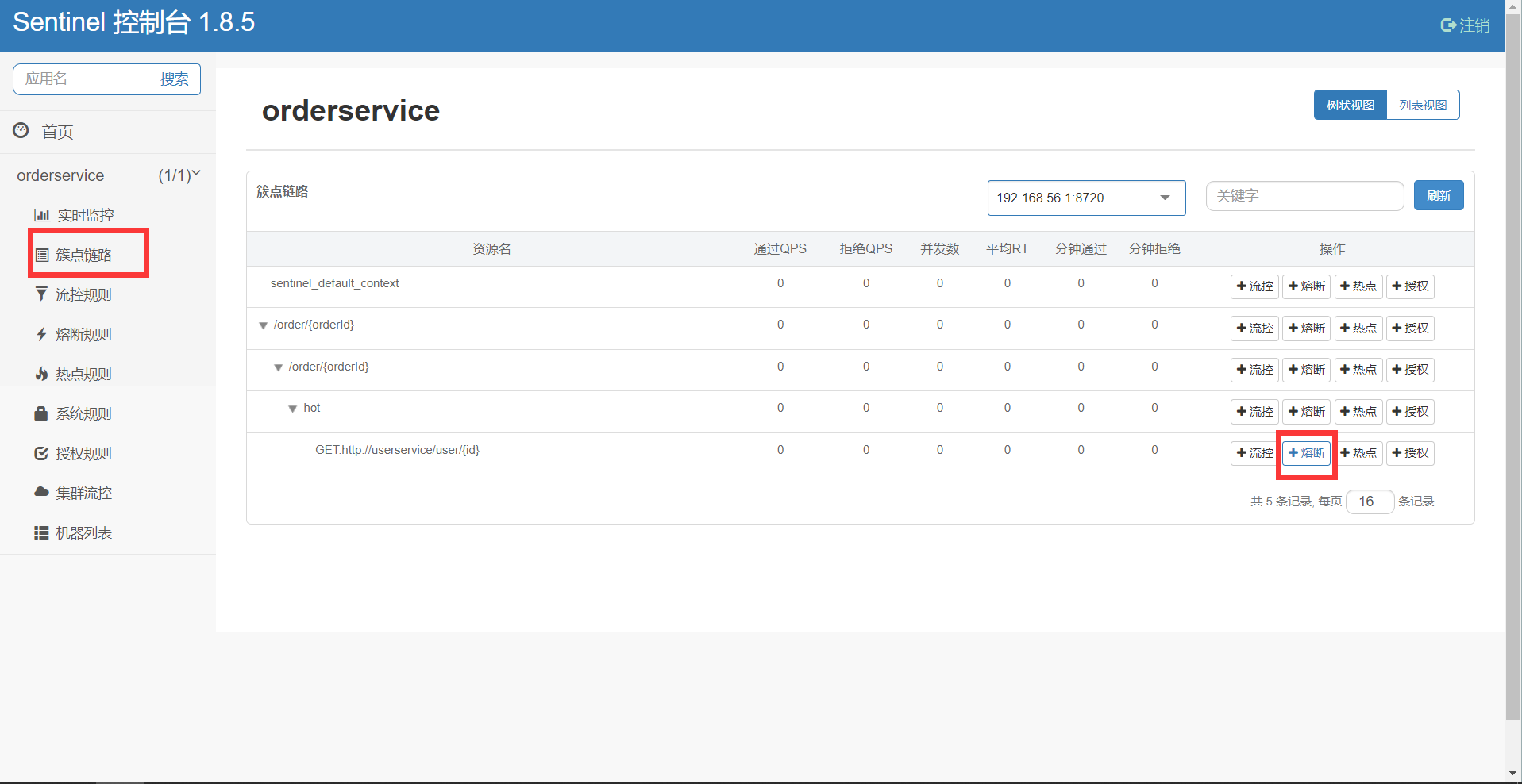Open machine list table icon
This screenshot has height=784, width=1522.
(42, 532)
